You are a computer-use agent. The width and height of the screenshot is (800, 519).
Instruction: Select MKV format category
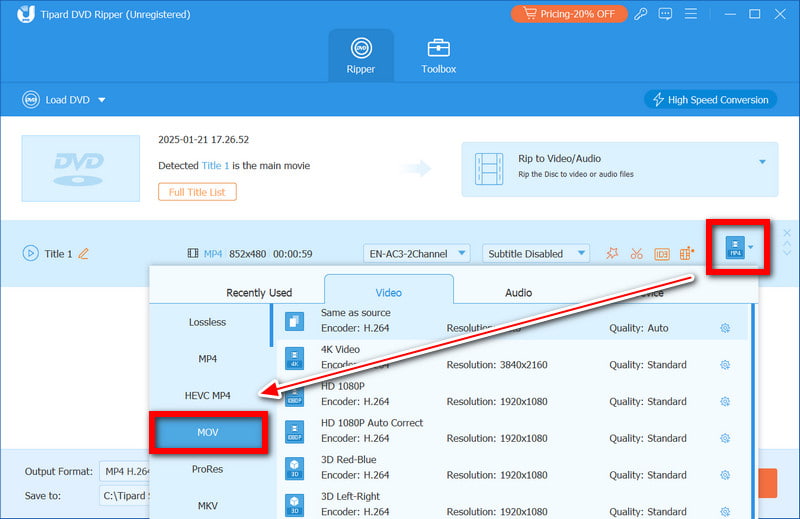[x=207, y=506]
